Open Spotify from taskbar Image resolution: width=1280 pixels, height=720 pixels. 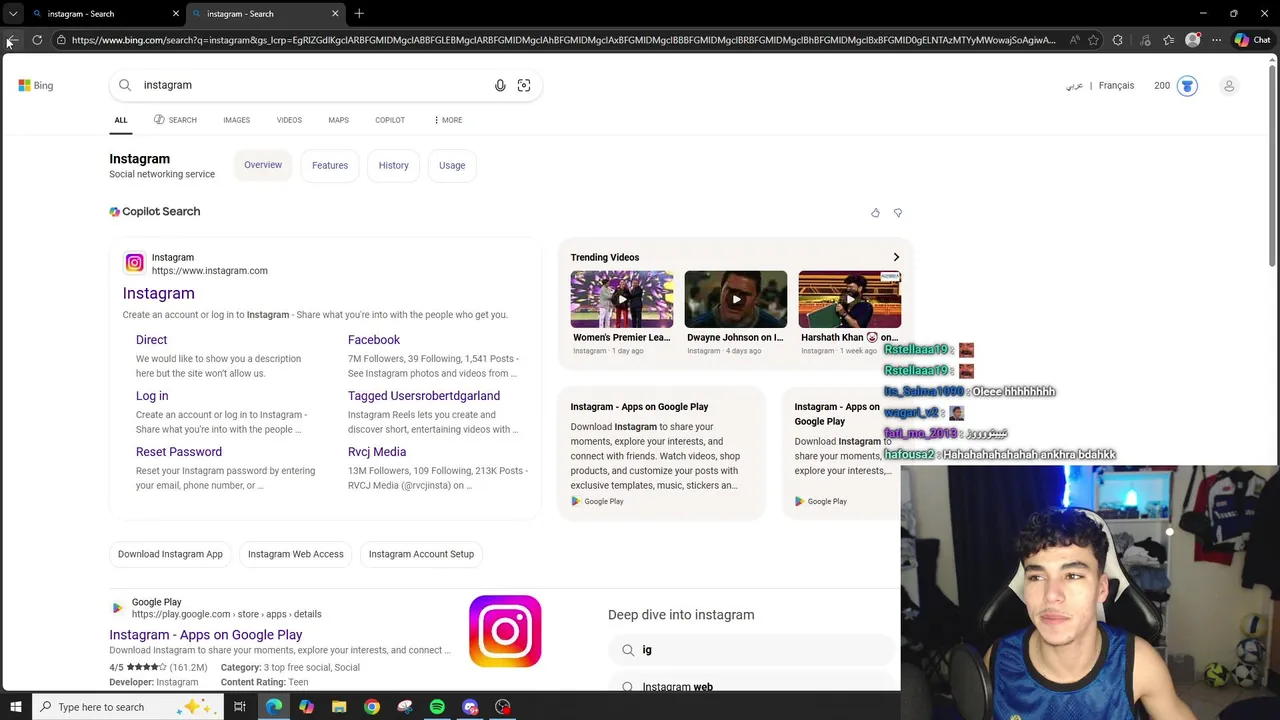pos(437,707)
